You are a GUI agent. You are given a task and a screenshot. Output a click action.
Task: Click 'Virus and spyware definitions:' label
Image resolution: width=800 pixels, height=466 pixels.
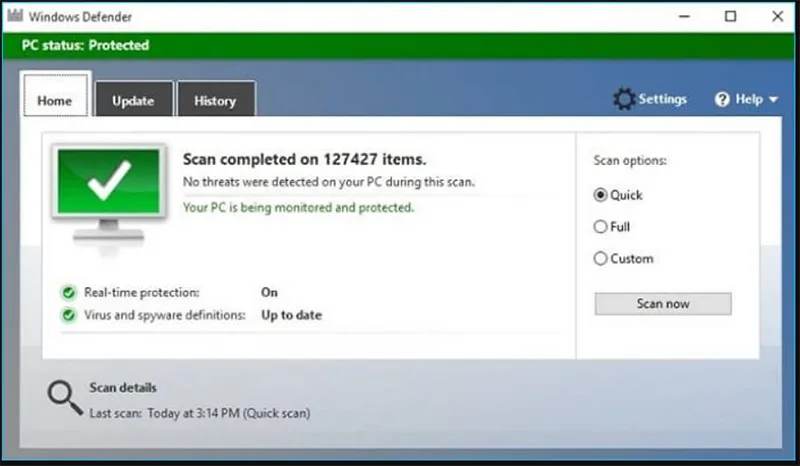pyautogui.click(x=164, y=315)
